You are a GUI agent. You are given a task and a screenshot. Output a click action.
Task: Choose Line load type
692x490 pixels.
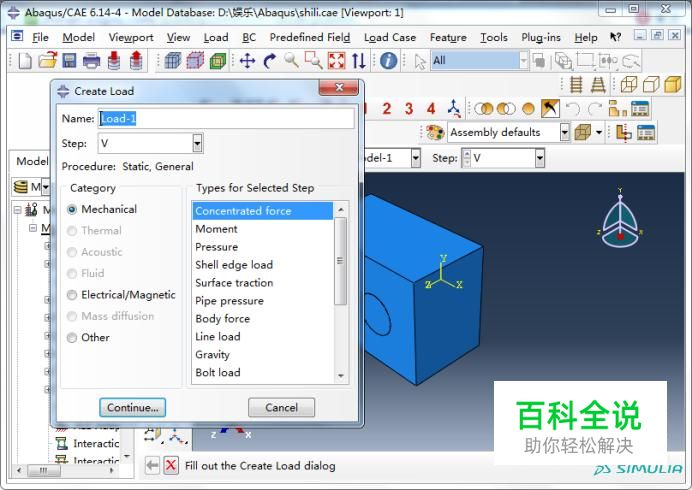(x=263, y=337)
